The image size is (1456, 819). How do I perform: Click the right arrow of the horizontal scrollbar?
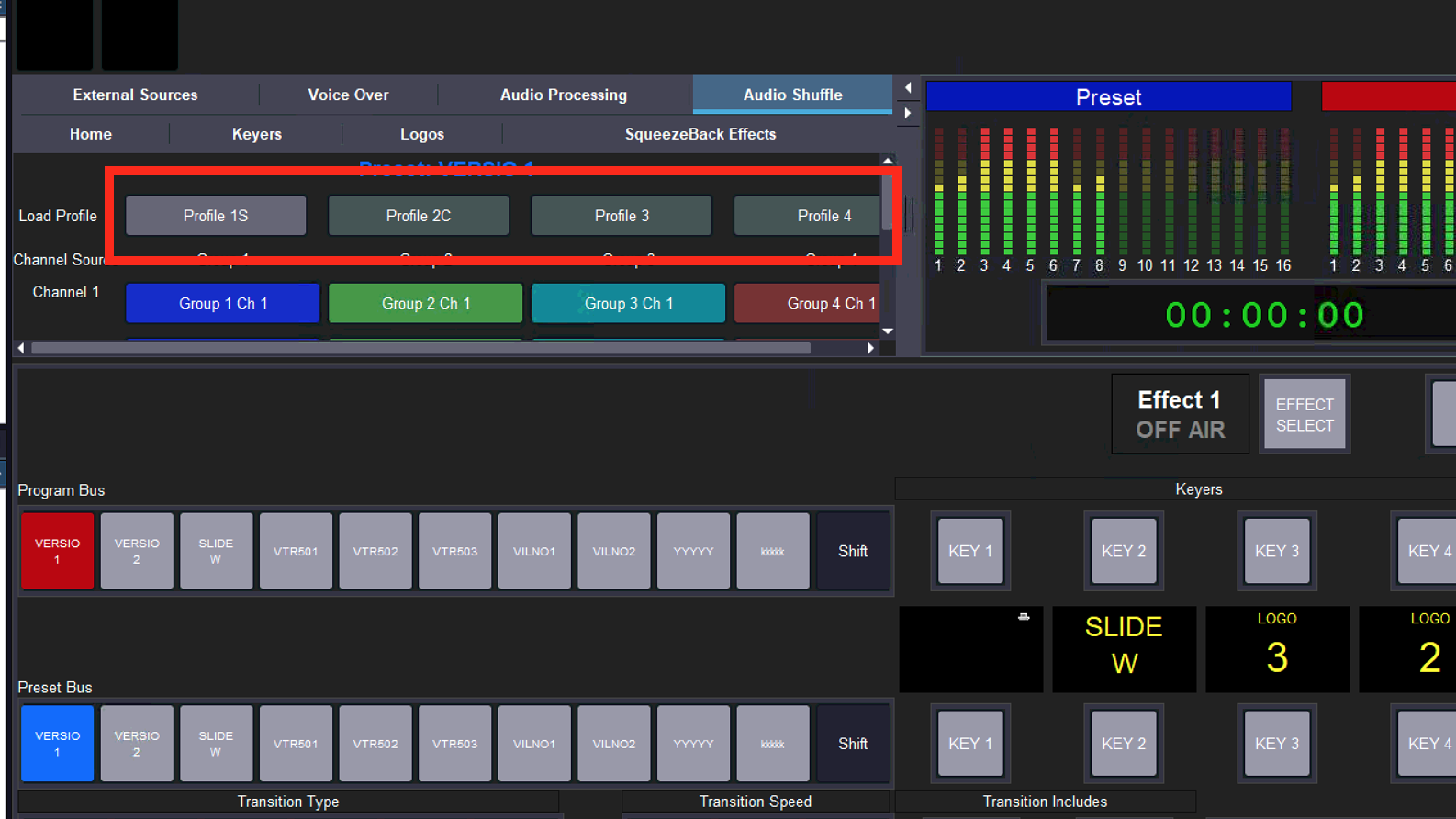tap(870, 348)
